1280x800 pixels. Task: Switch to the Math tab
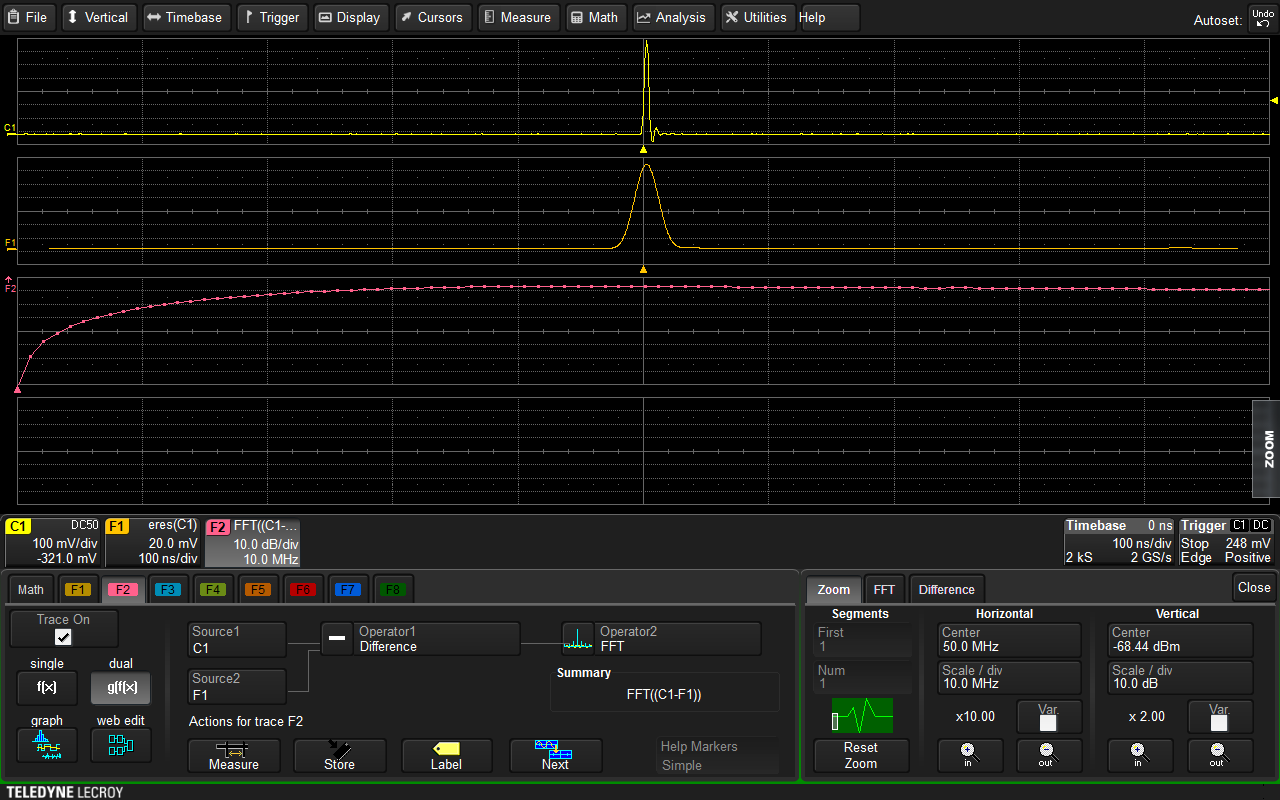[x=31, y=589]
